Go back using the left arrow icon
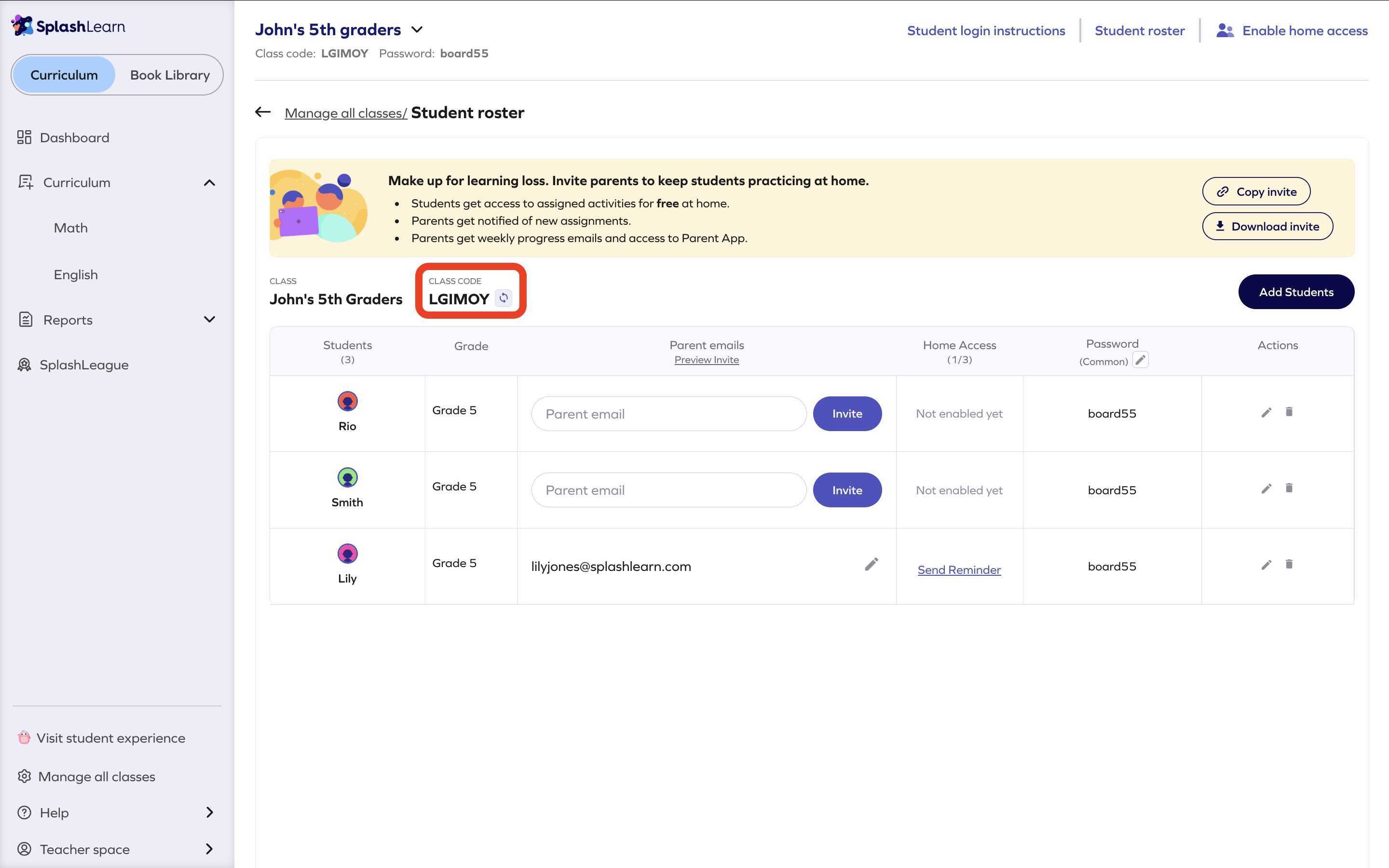Viewport: 1389px width, 868px height. tap(263, 112)
